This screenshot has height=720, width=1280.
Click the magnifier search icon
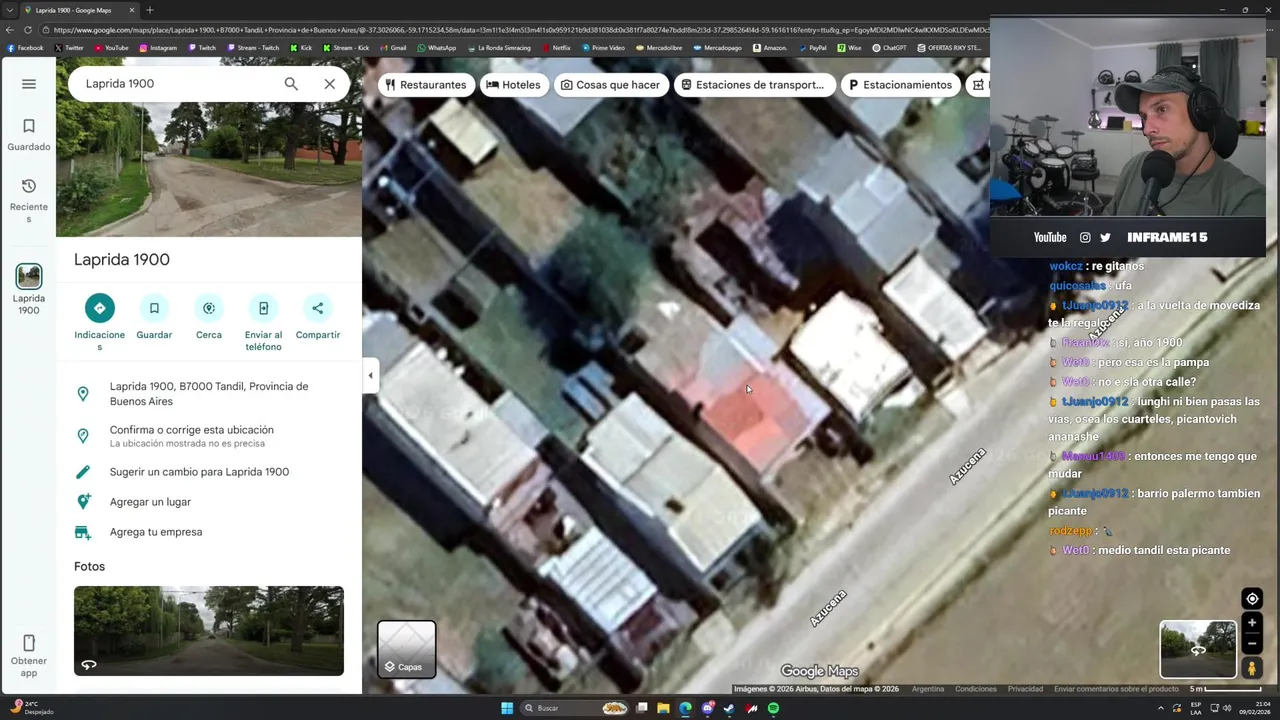click(x=291, y=84)
